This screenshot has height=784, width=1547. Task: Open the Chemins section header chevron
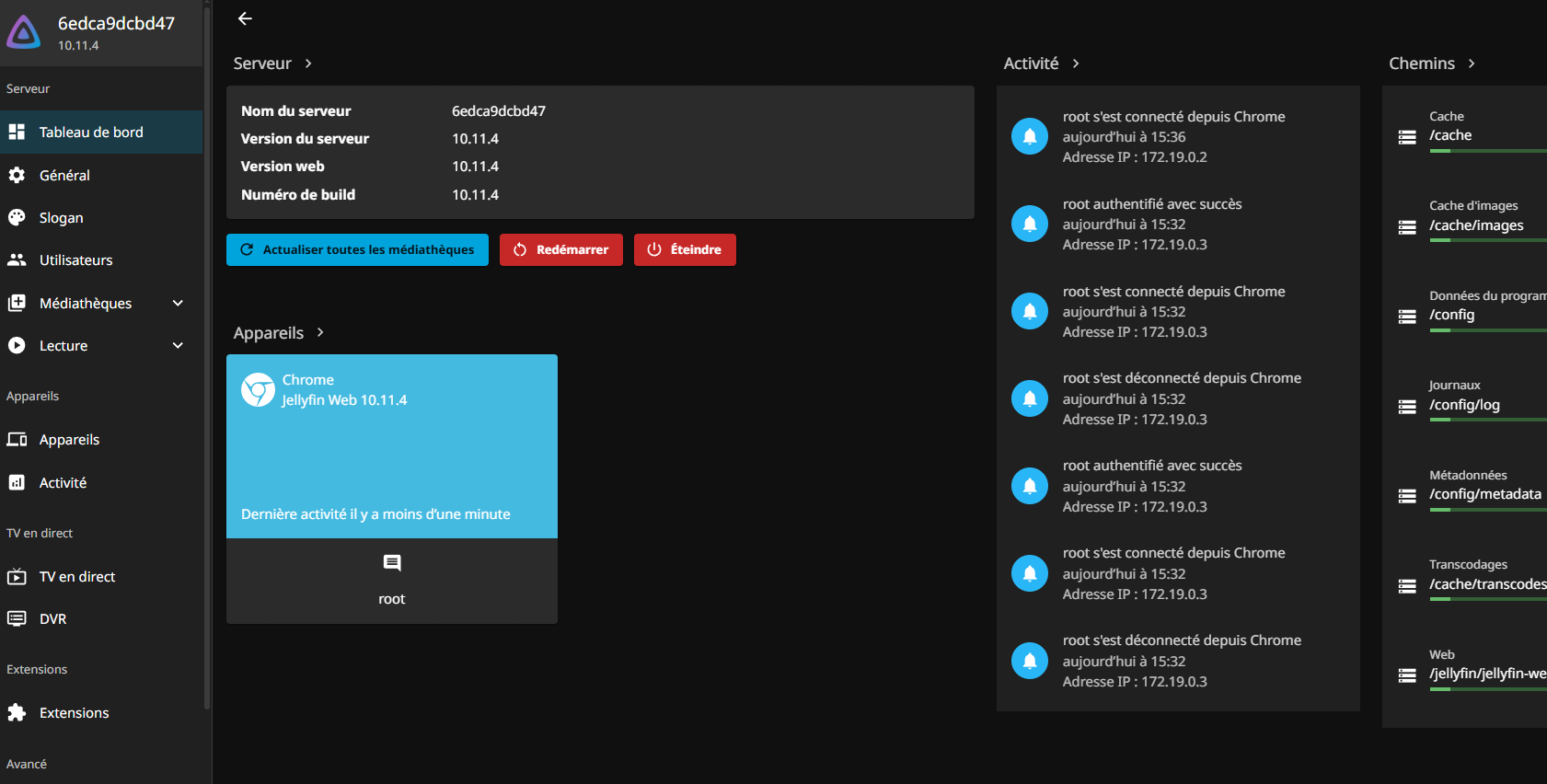1472,63
